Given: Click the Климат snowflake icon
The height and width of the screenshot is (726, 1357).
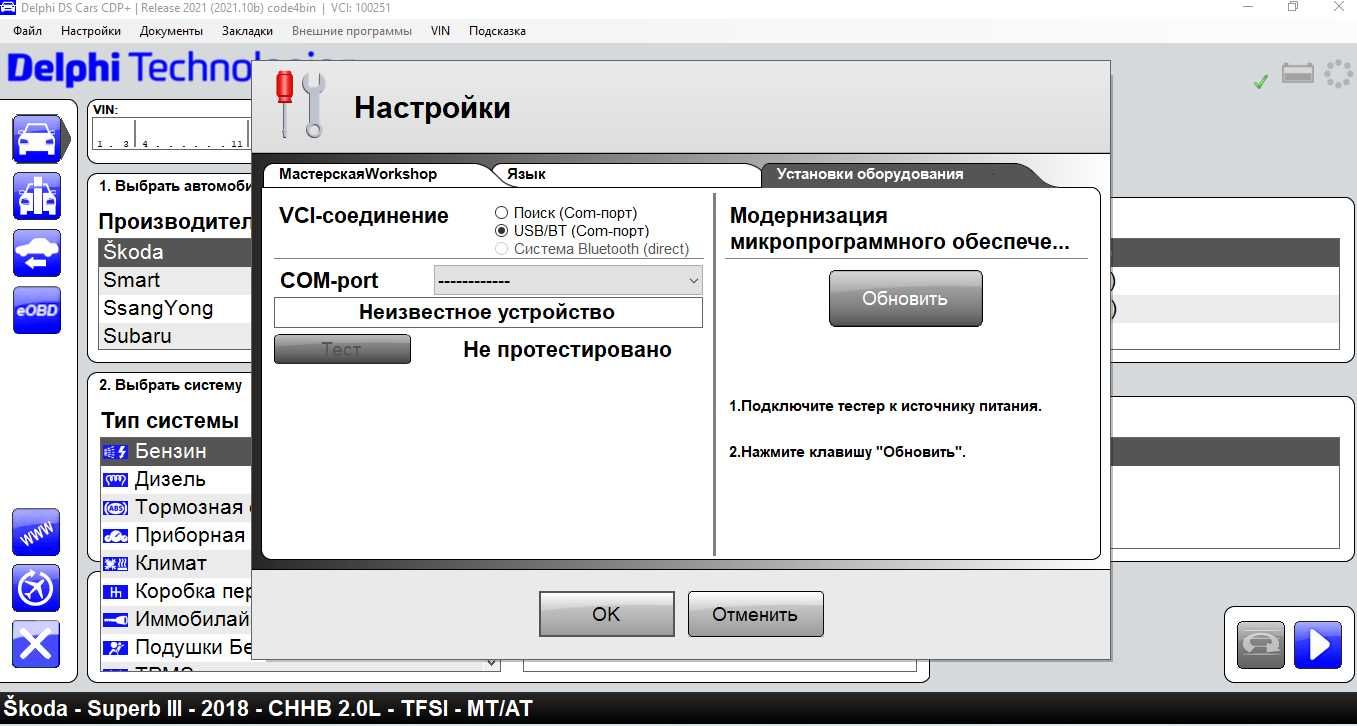Looking at the screenshot, I should coord(115,564).
